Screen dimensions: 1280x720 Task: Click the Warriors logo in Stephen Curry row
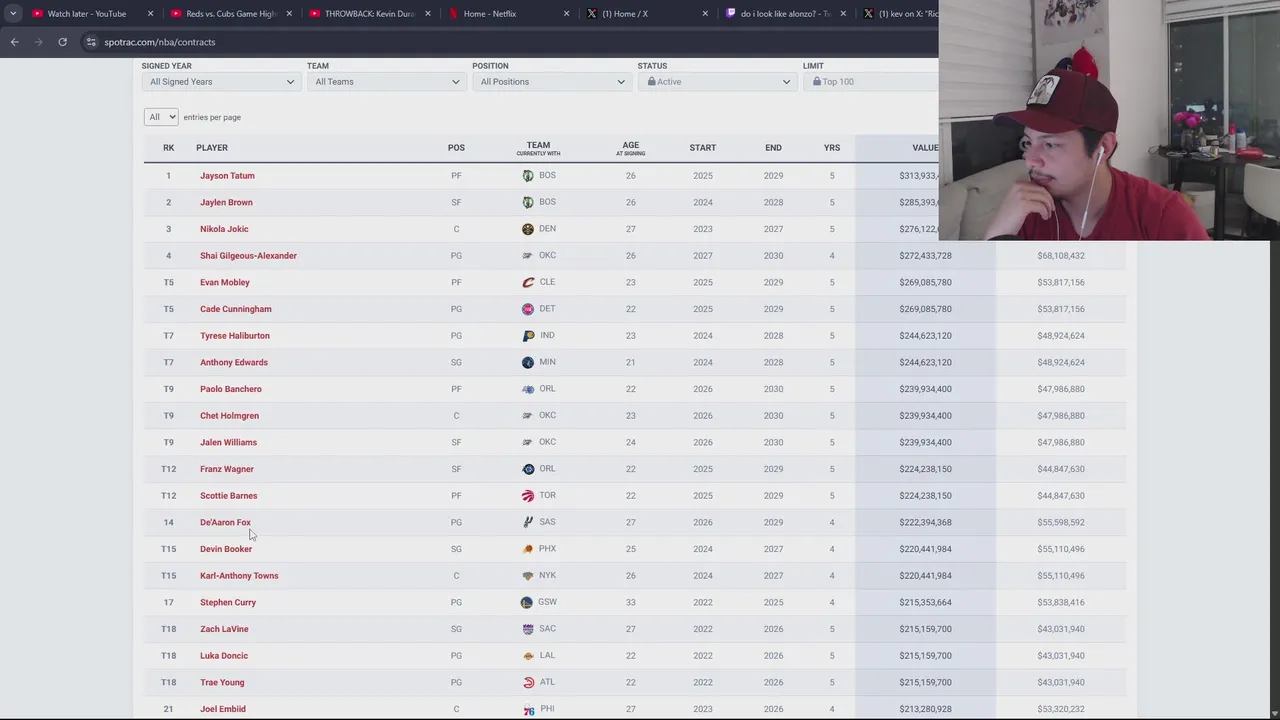(527, 602)
